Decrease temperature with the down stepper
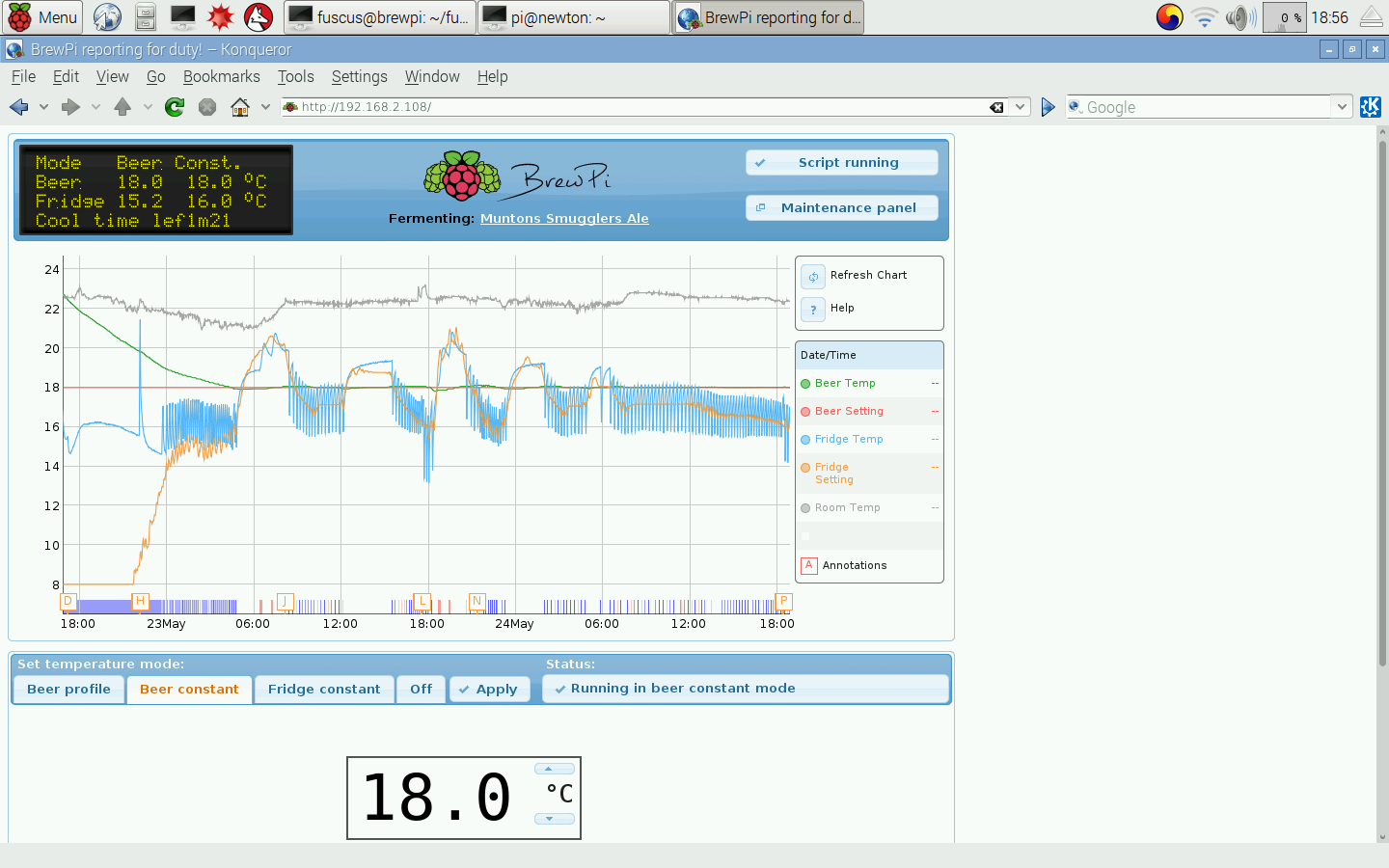 [554, 819]
